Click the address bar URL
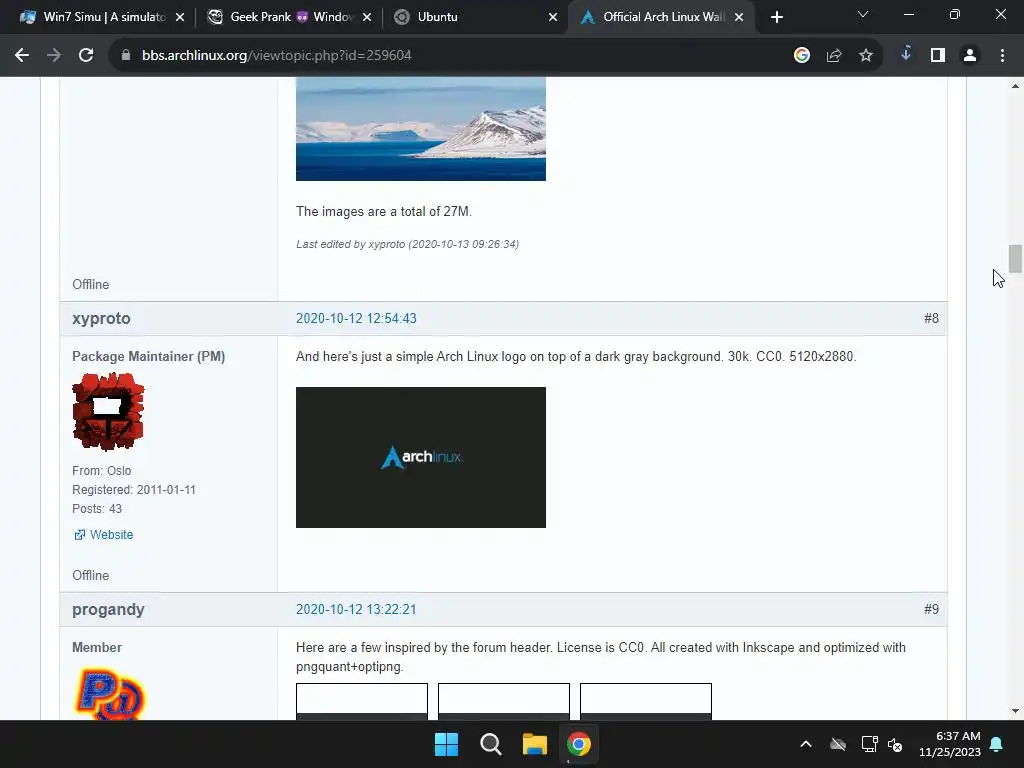Viewport: 1024px width, 768px height. 277,56
